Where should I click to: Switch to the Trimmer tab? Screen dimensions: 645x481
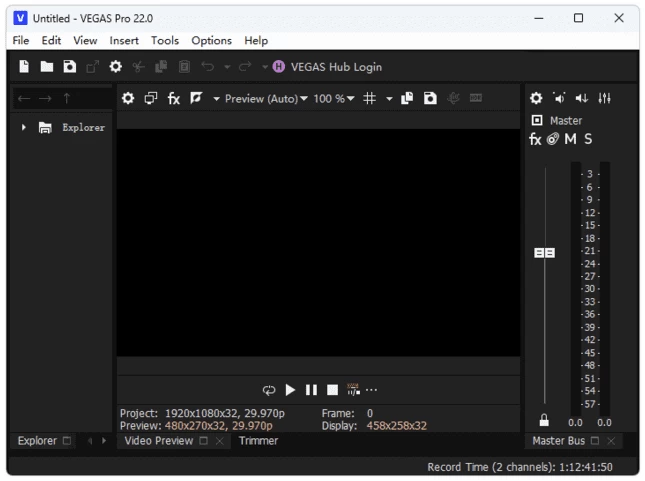tap(258, 441)
